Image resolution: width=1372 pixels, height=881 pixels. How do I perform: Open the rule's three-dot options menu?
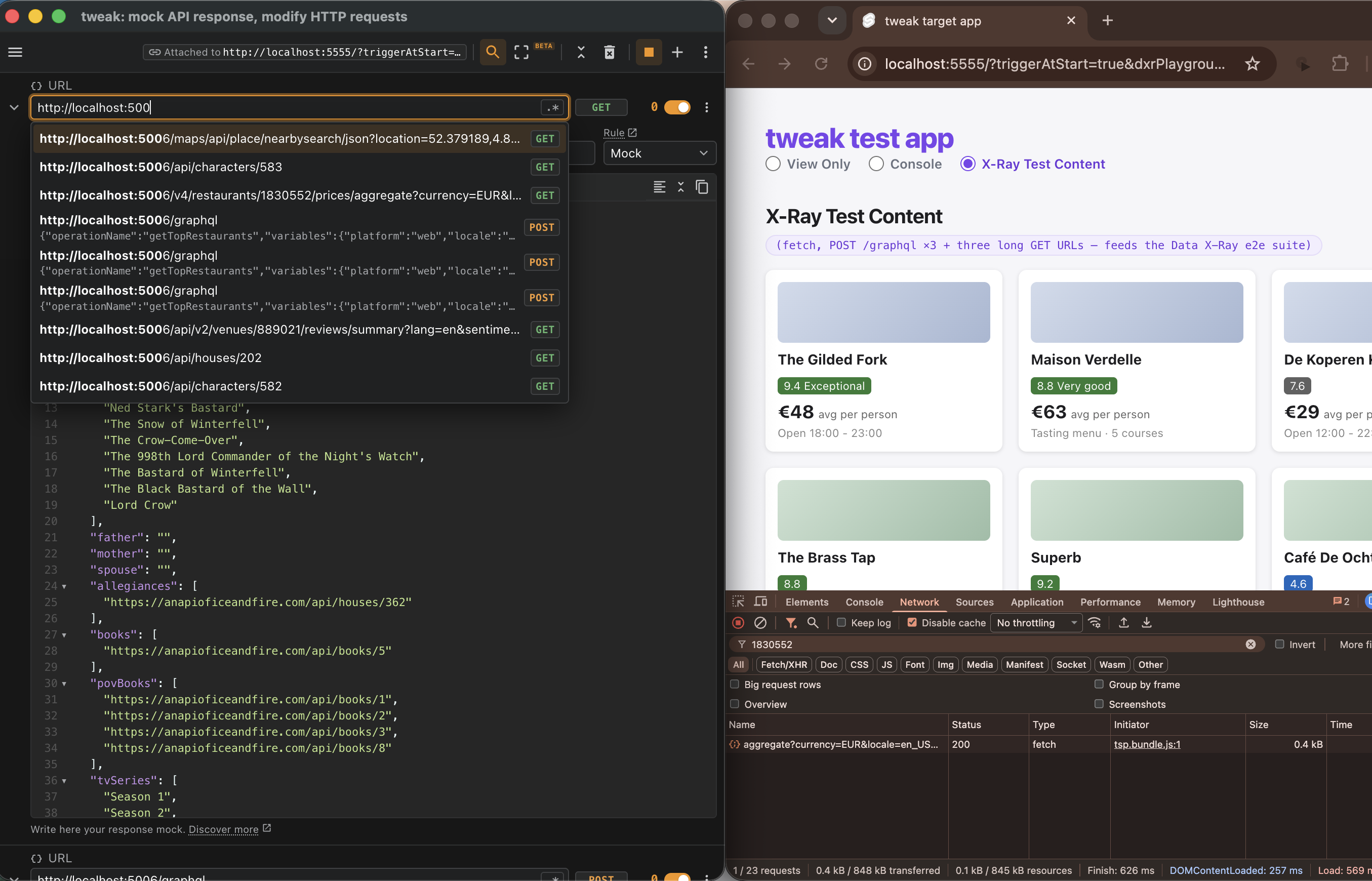(x=707, y=107)
